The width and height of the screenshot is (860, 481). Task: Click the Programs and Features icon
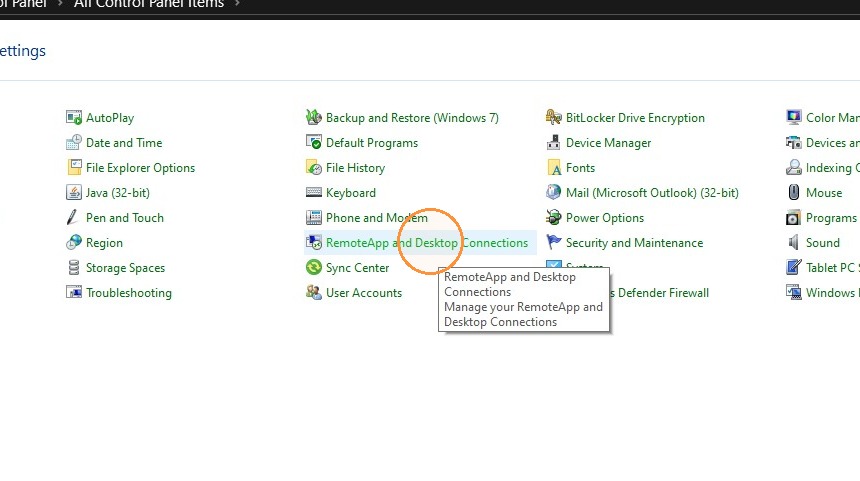tap(794, 218)
